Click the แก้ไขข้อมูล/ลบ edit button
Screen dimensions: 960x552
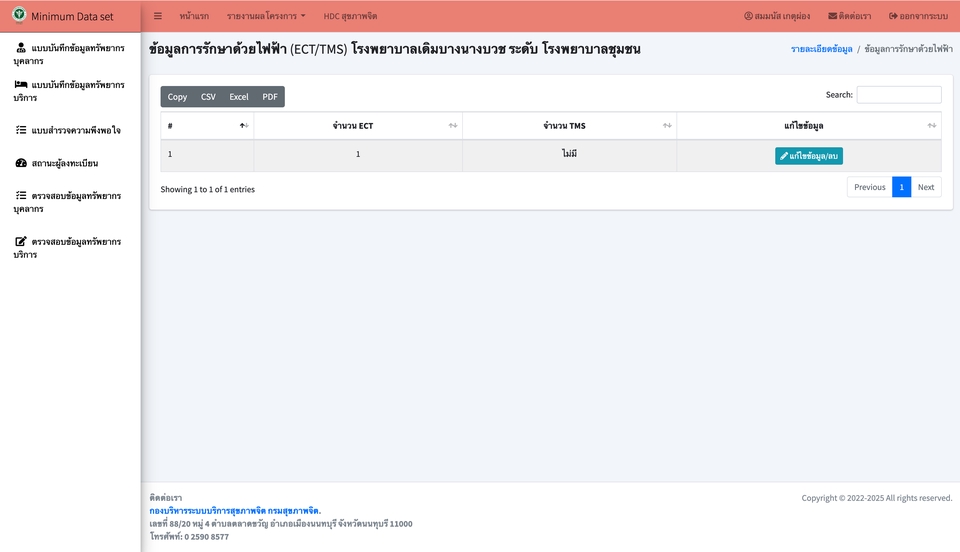(x=809, y=156)
